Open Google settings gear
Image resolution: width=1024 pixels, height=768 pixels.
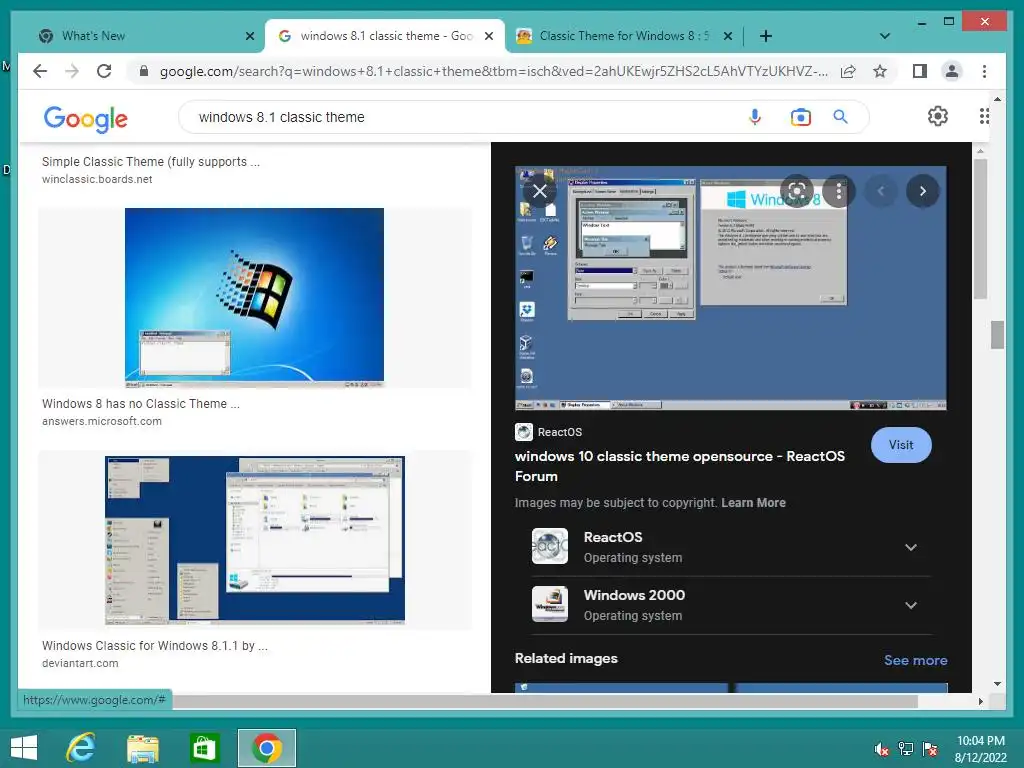click(938, 116)
